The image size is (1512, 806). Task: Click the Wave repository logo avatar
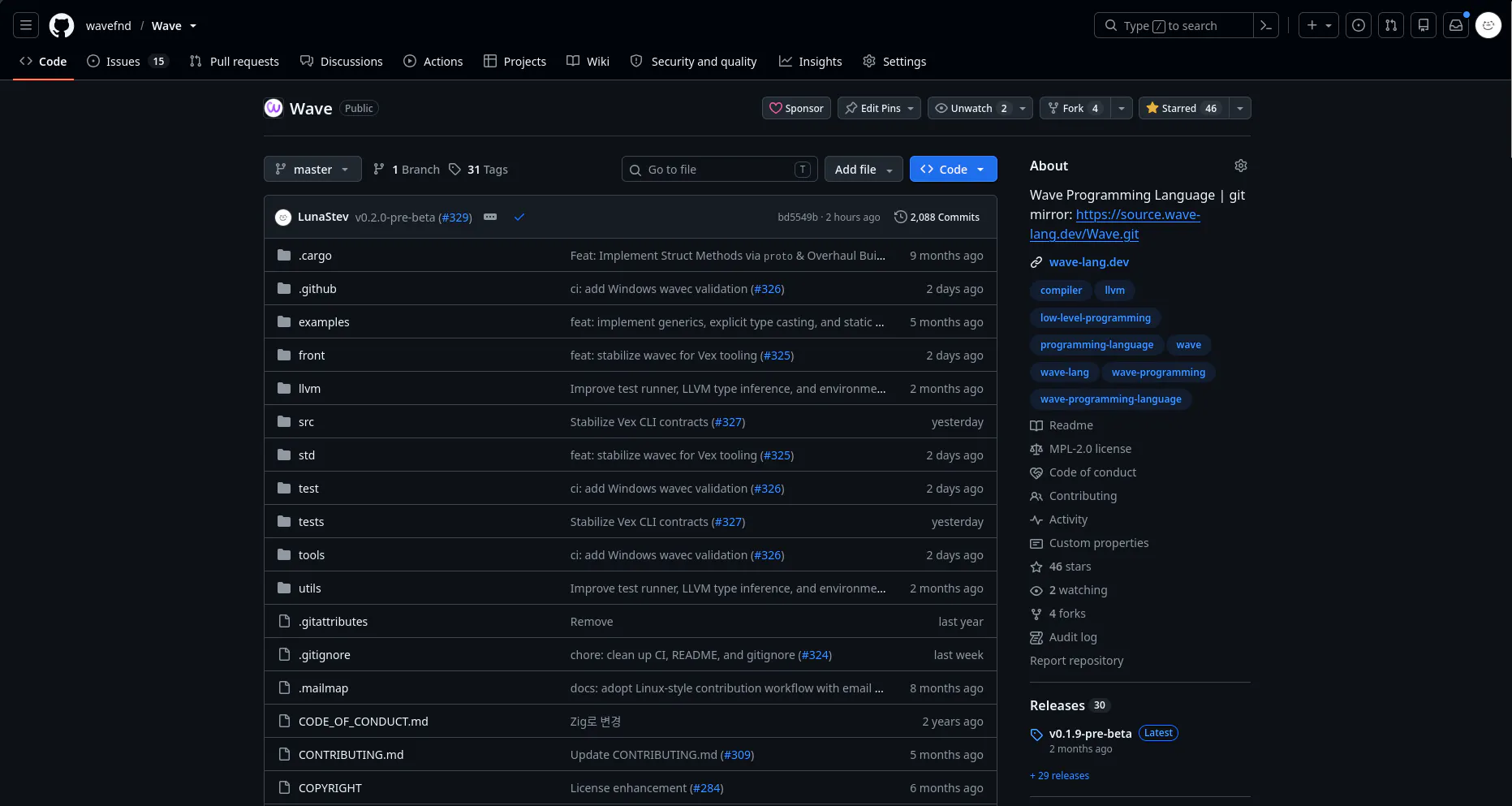[274, 108]
